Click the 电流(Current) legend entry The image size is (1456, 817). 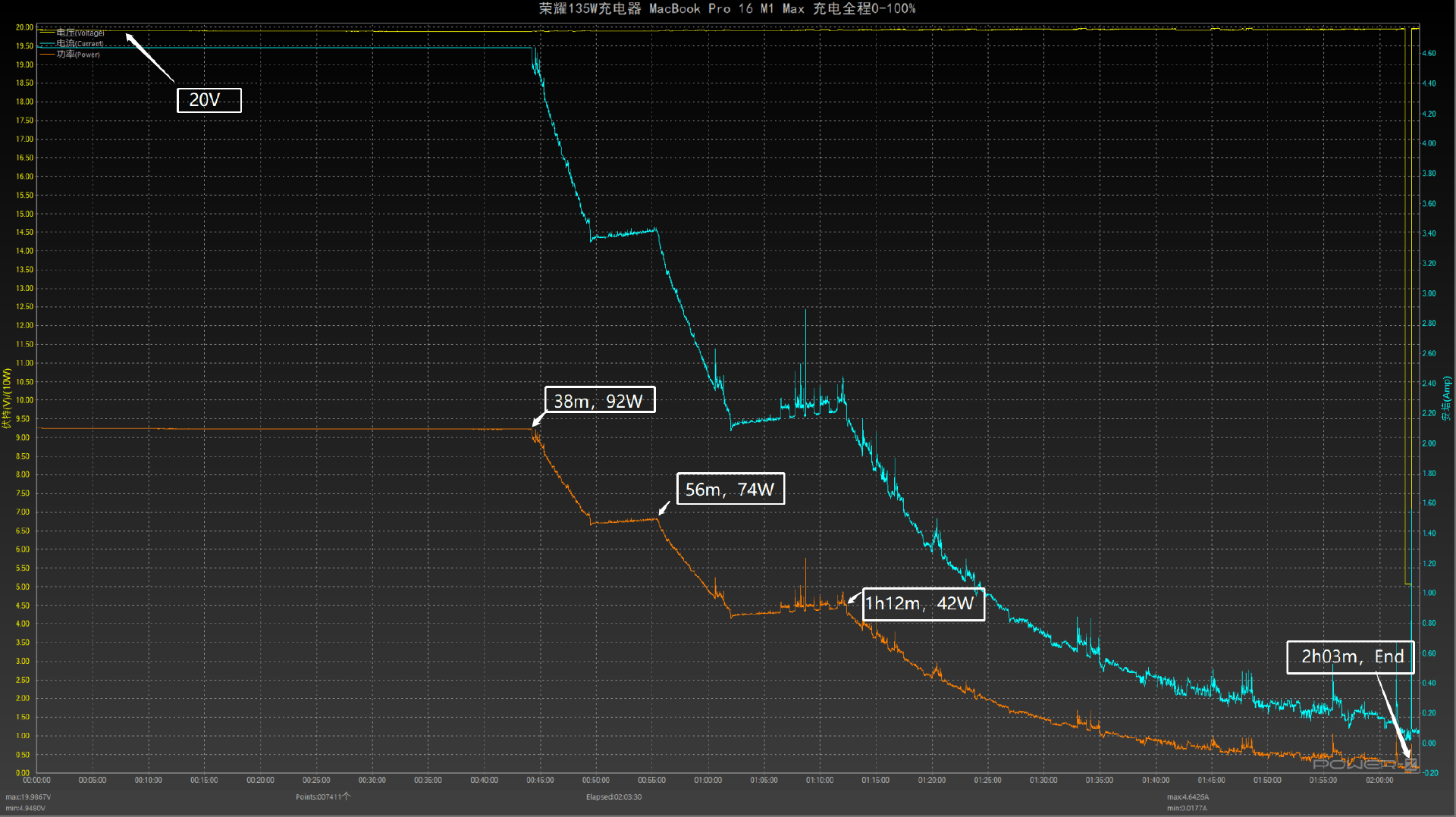click(80, 43)
